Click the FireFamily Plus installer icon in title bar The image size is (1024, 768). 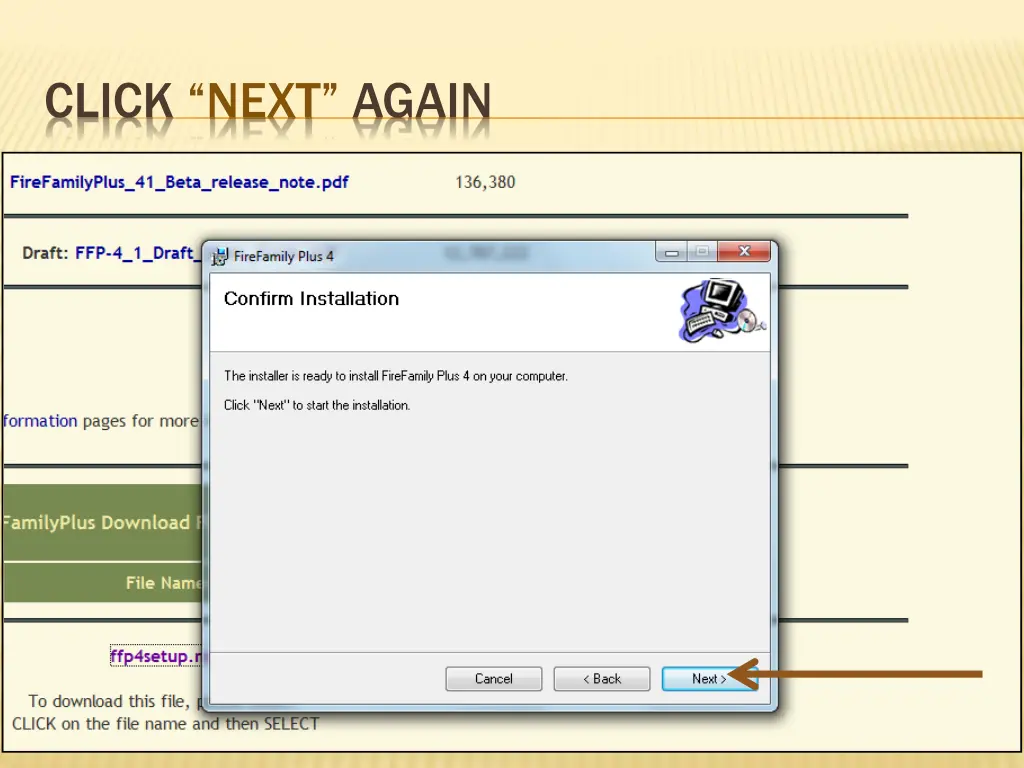tap(220, 255)
